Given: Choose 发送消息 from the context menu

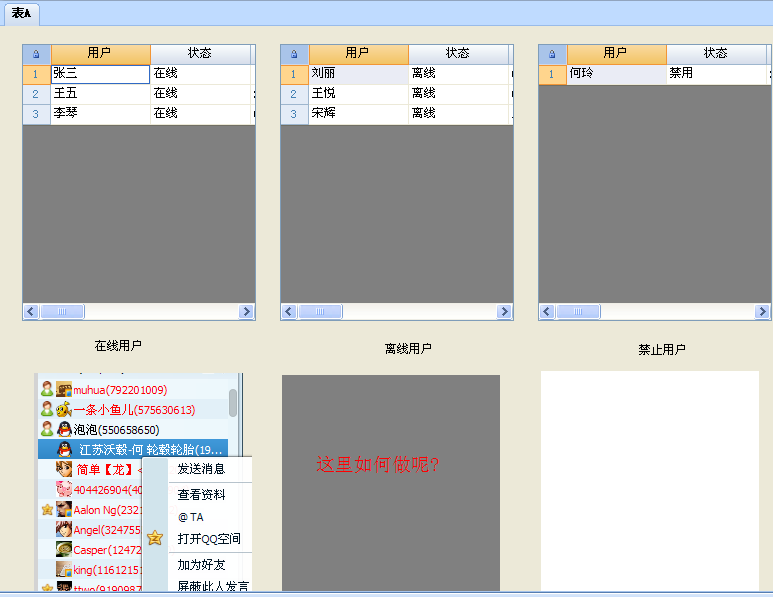Looking at the screenshot, I should pyautogui.click(x=201, y=469).
